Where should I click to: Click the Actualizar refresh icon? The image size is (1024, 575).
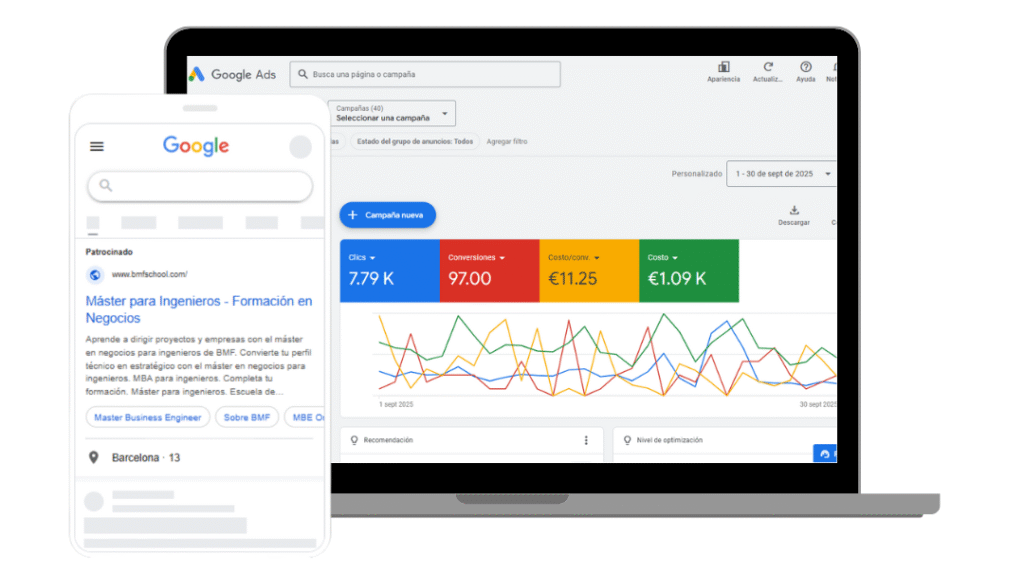(768, 67)
